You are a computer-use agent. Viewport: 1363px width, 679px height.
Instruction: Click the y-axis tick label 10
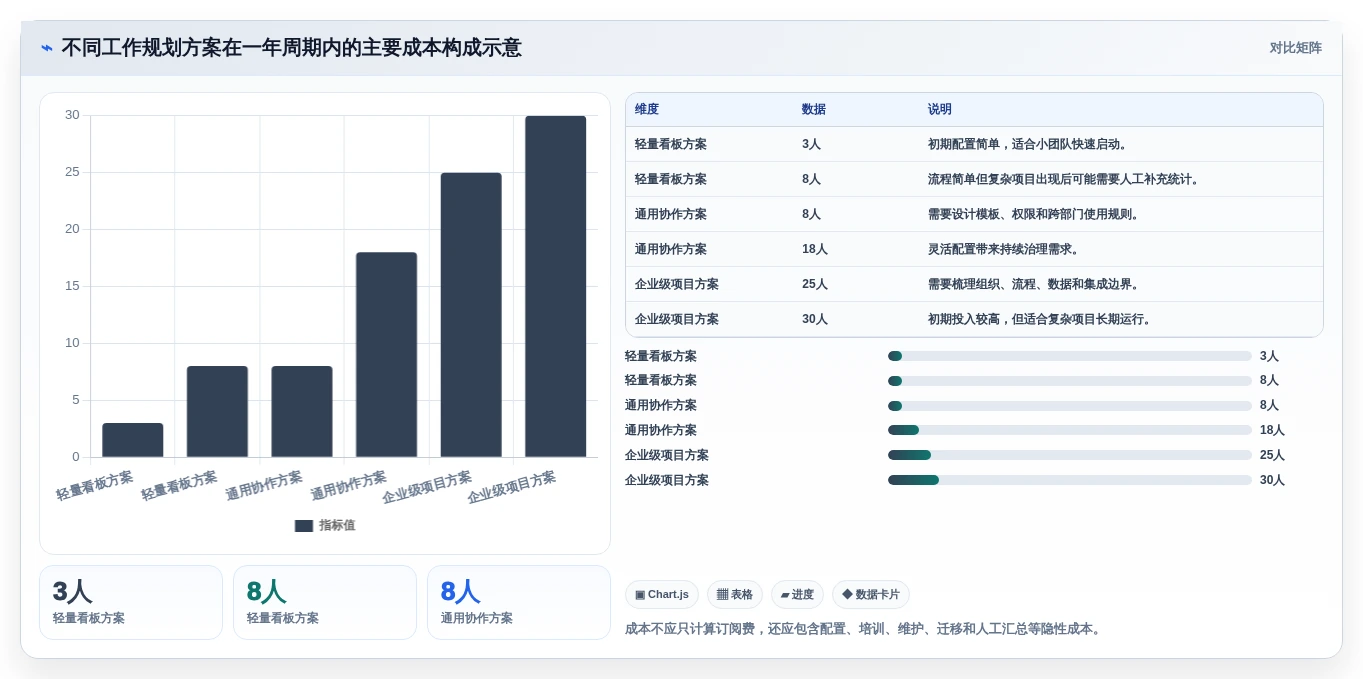[x=72, y=343]
